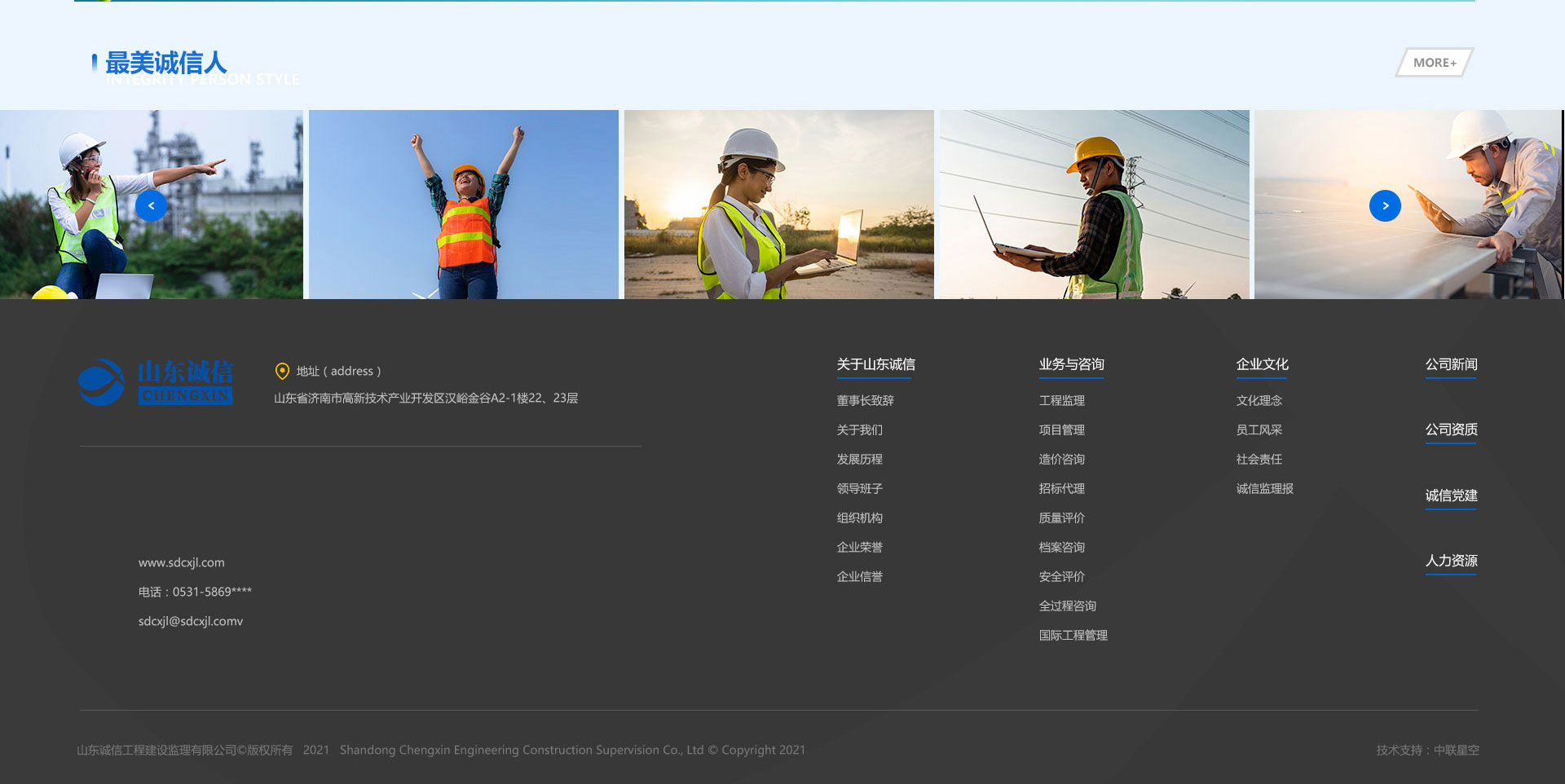Click the previous arrow on photo carousel

pyautogui.click(x=151, y=206)
